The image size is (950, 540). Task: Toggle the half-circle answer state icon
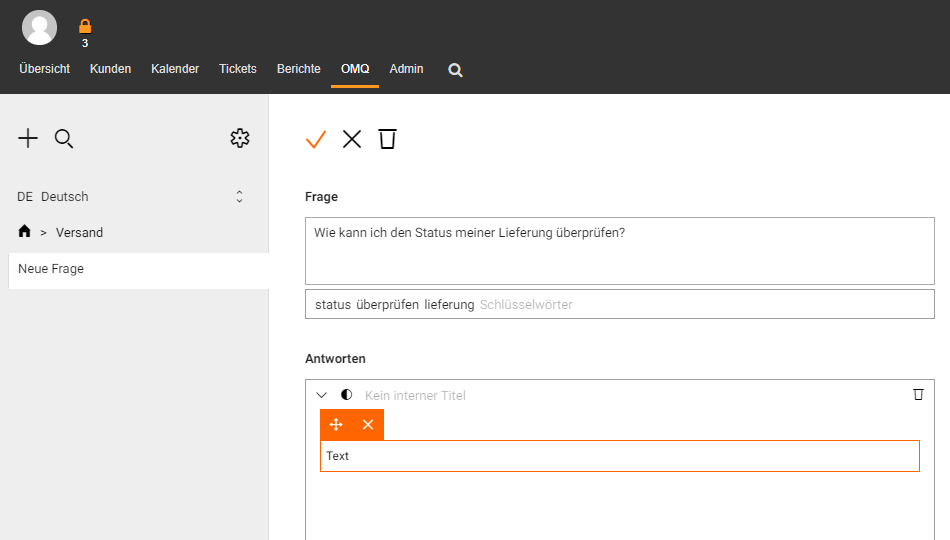347,395
